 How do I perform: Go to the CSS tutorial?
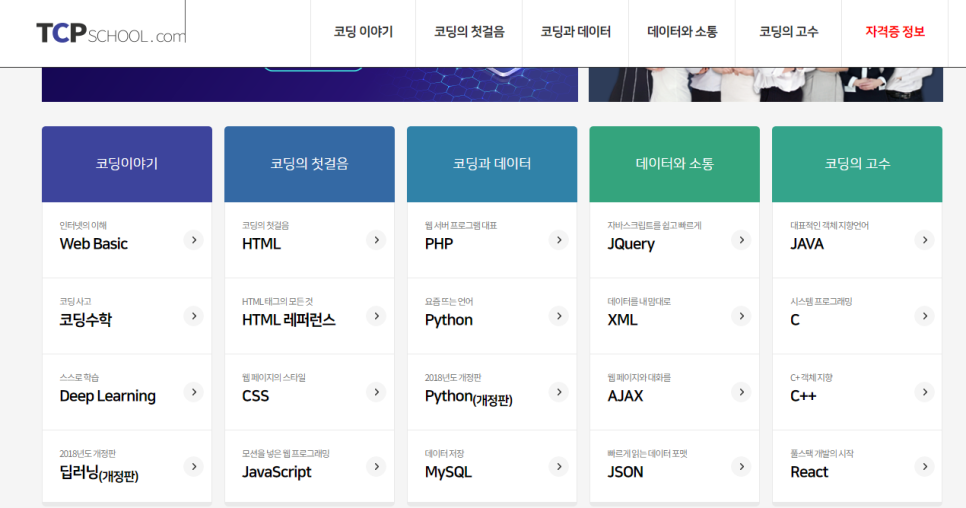pyautogui.click(x=256, y=396)
